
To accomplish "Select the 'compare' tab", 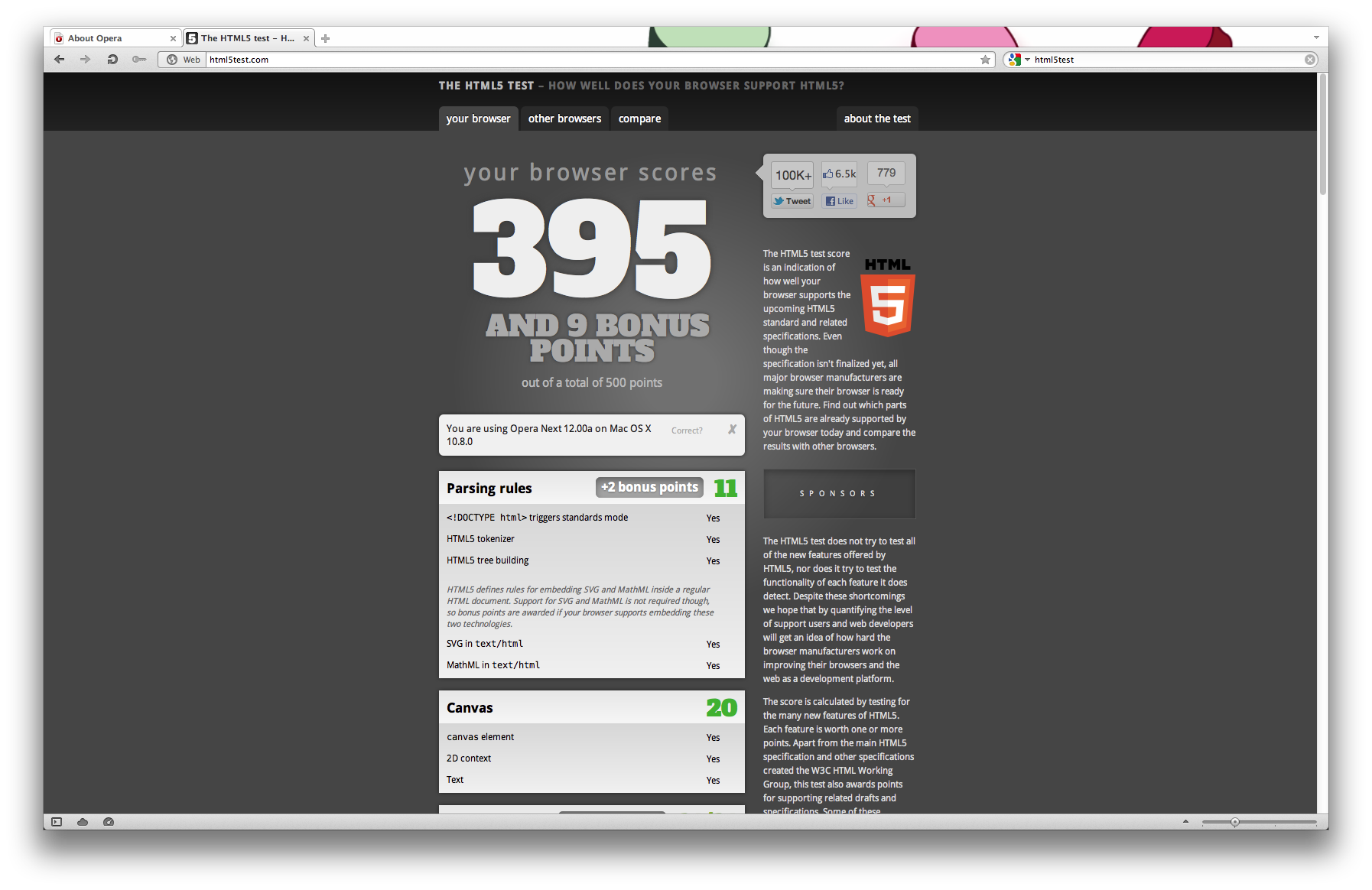I will (x=639, y=119).
